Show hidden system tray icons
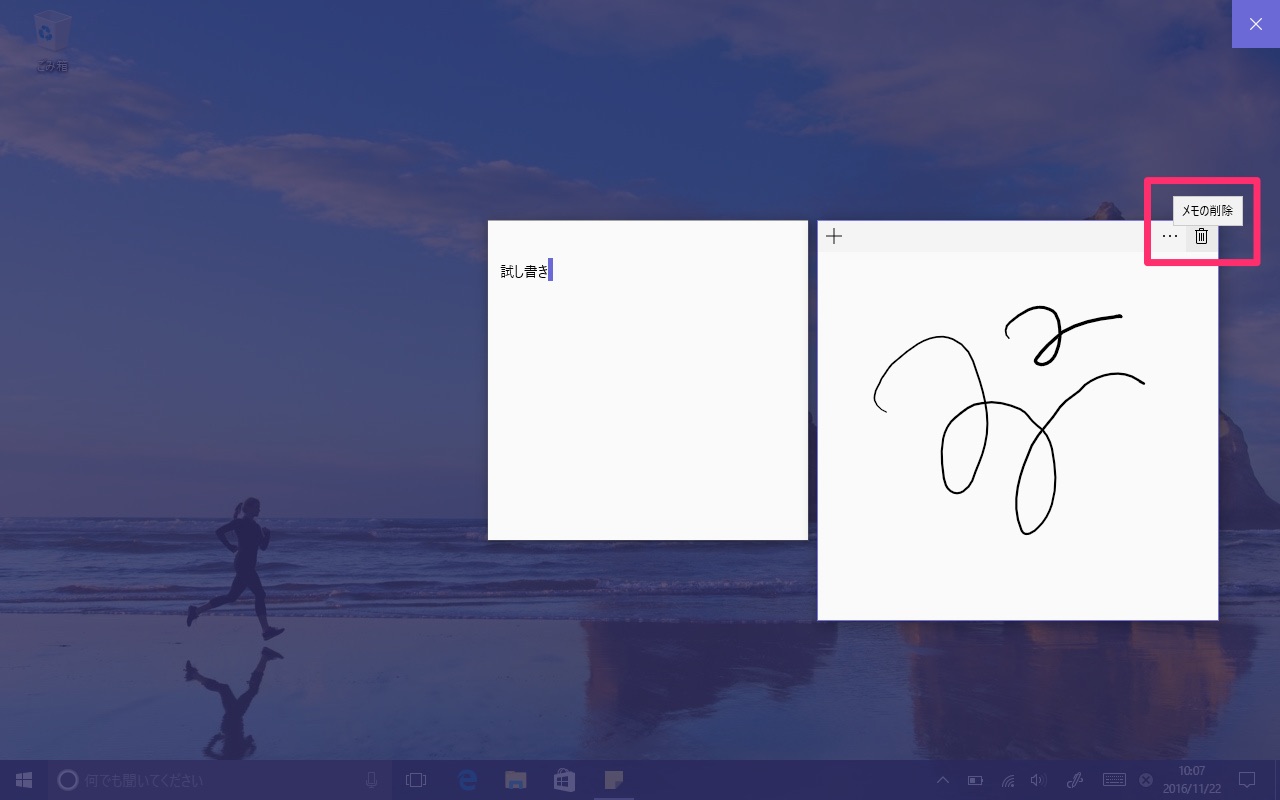Viewport: 1280px width, 800px height. click(x=943, y=780)
